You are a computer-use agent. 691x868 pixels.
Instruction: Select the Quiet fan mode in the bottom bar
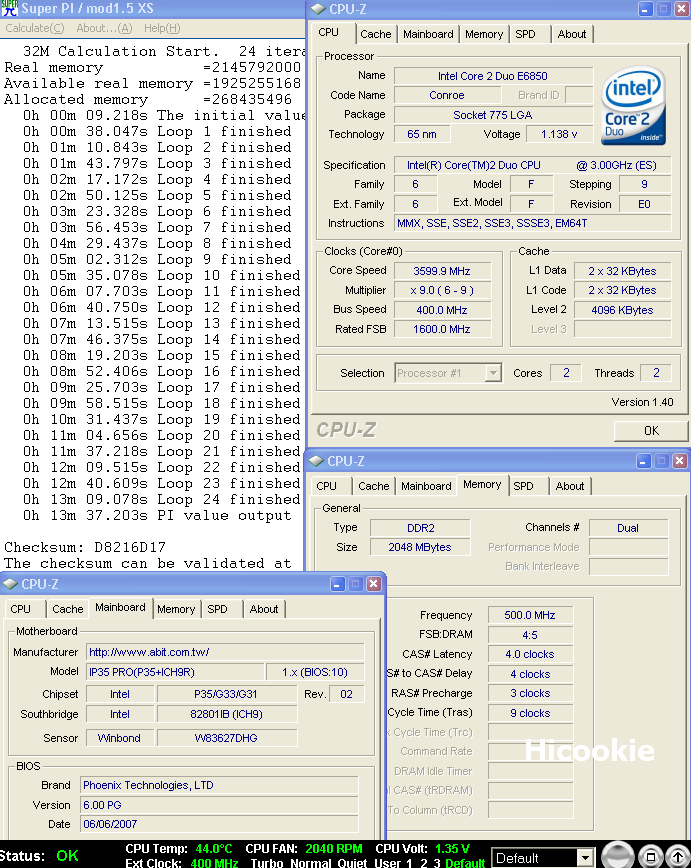coord(353,862)
